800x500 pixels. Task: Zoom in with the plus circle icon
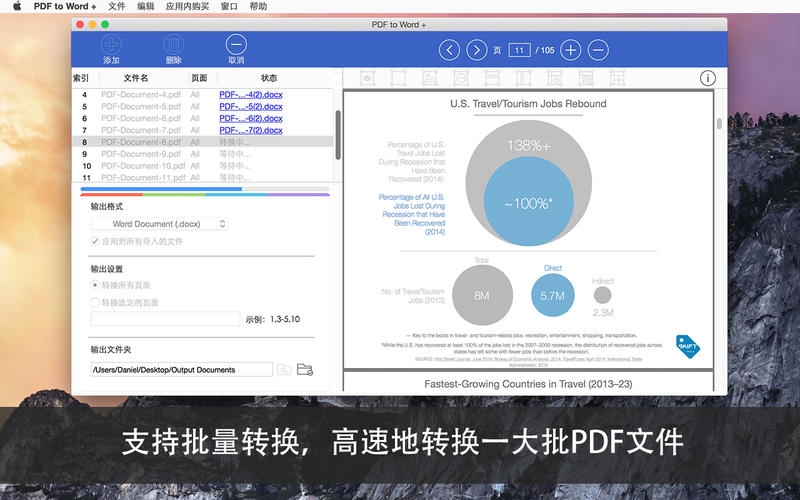pyautogui.click(x=570, y=50)
